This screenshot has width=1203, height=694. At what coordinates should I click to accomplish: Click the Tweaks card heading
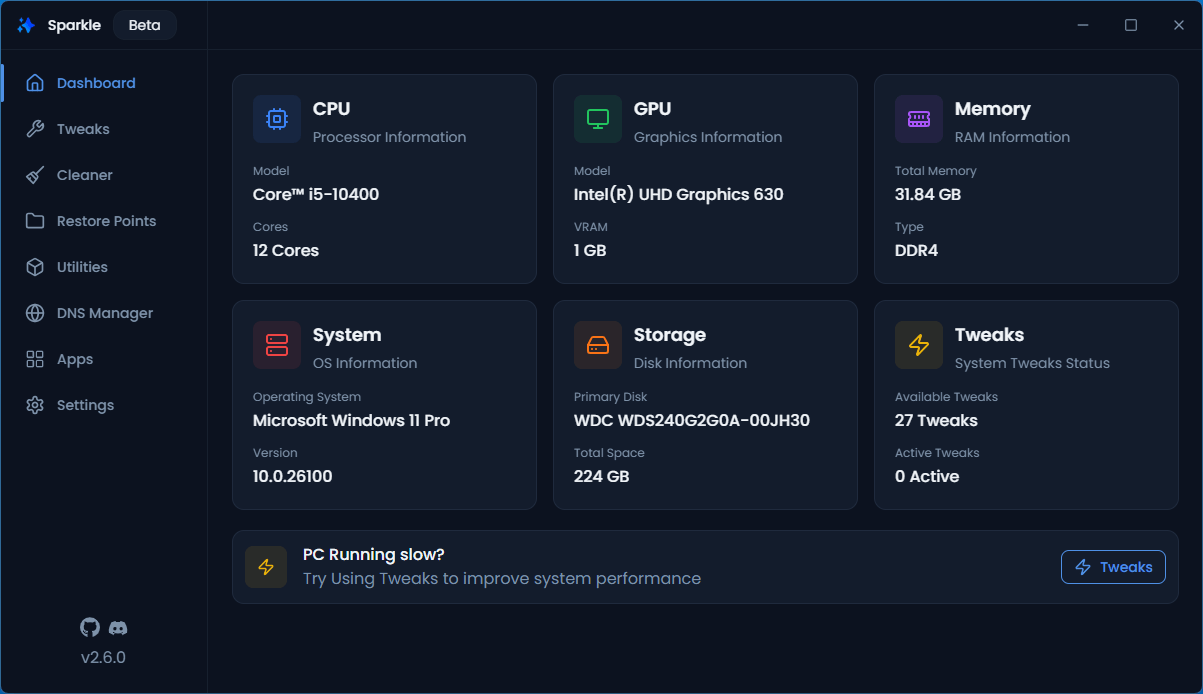pyautogui.click(x=990, y=335)
